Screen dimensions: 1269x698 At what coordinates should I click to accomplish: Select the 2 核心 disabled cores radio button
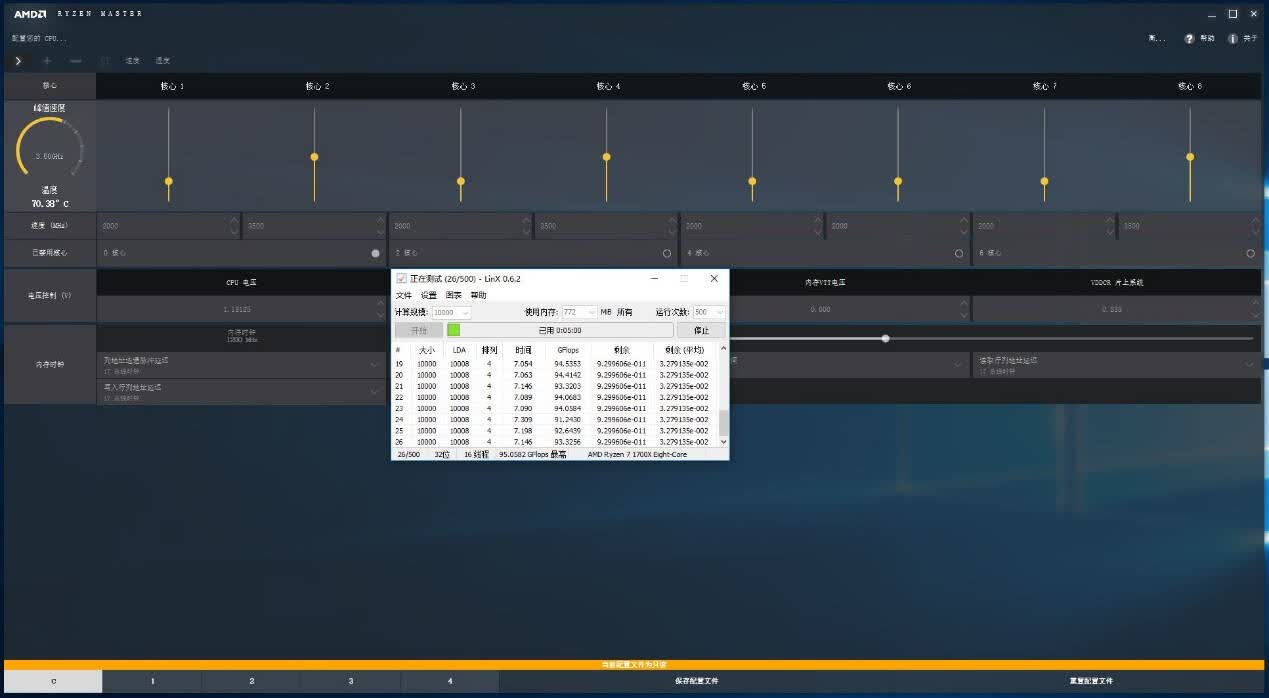pyautogui.click(x=667, y=253)
